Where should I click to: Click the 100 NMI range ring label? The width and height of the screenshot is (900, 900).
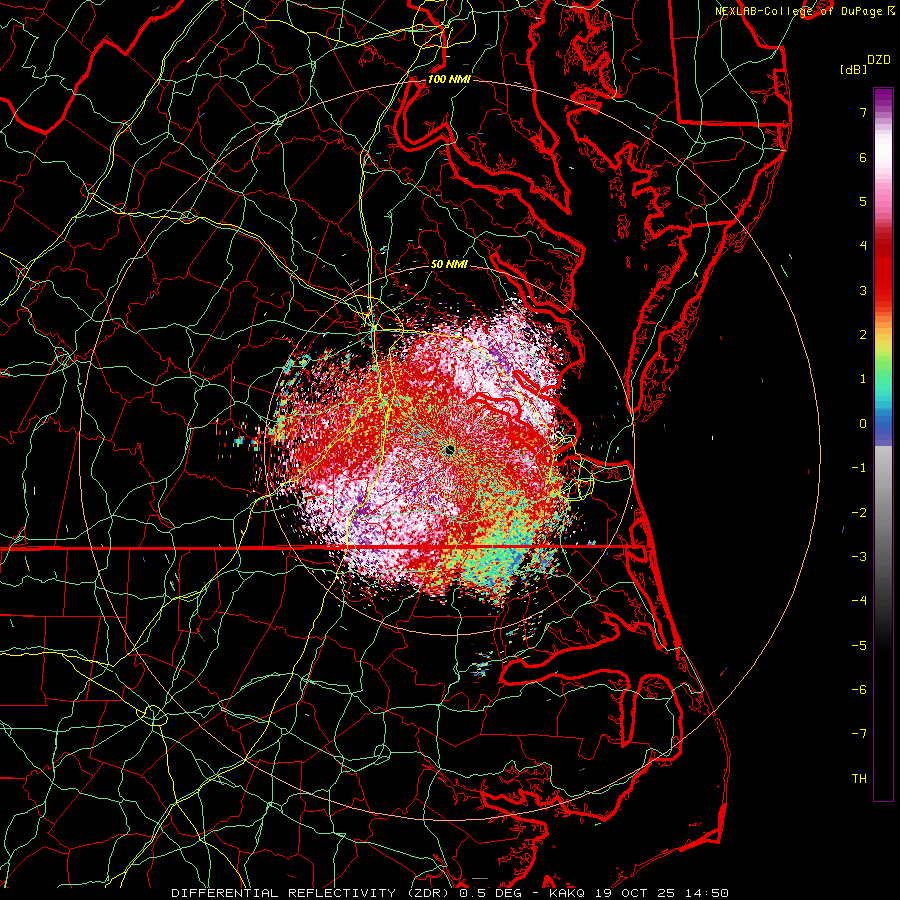coord(449,79)
